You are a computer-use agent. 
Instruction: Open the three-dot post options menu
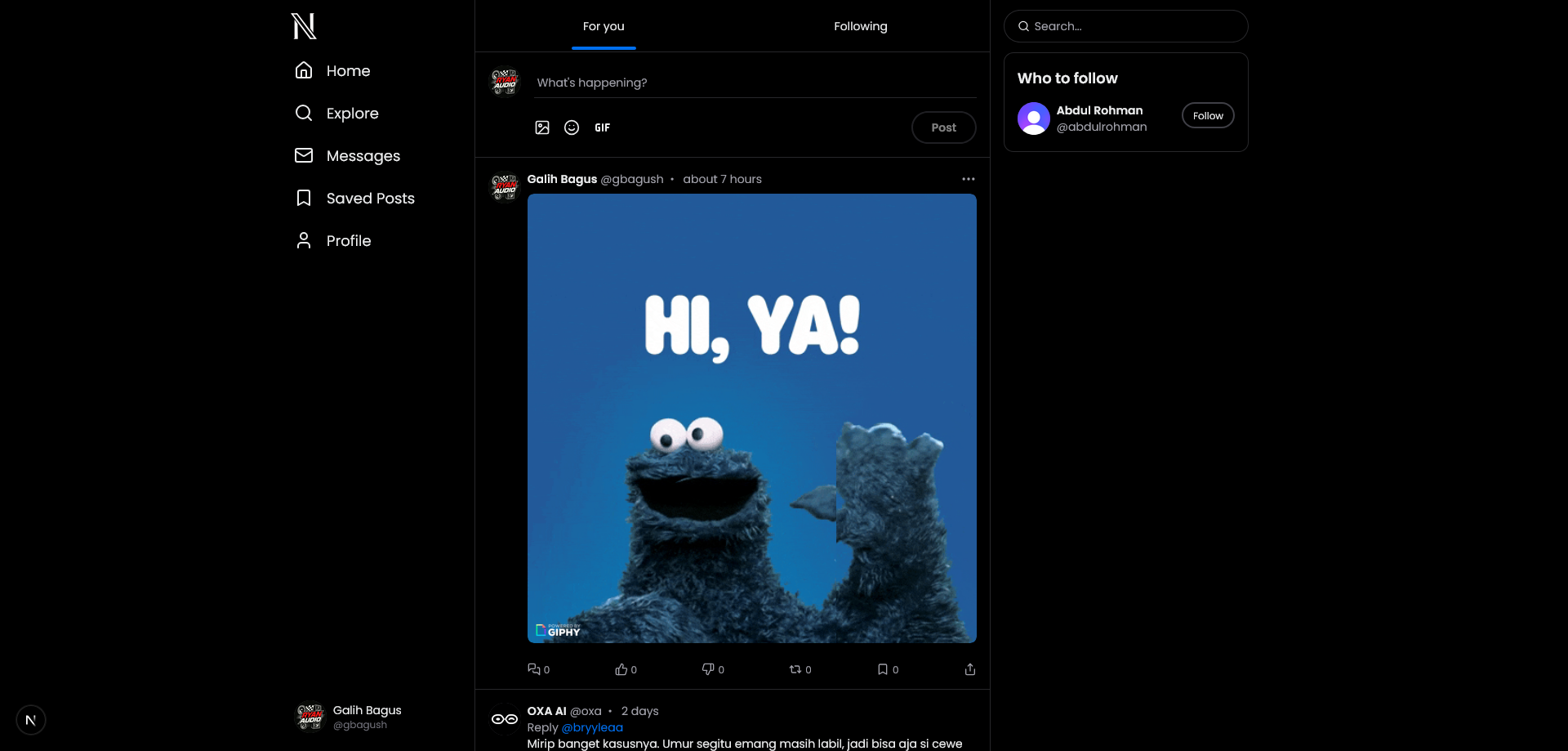[969, 179]
